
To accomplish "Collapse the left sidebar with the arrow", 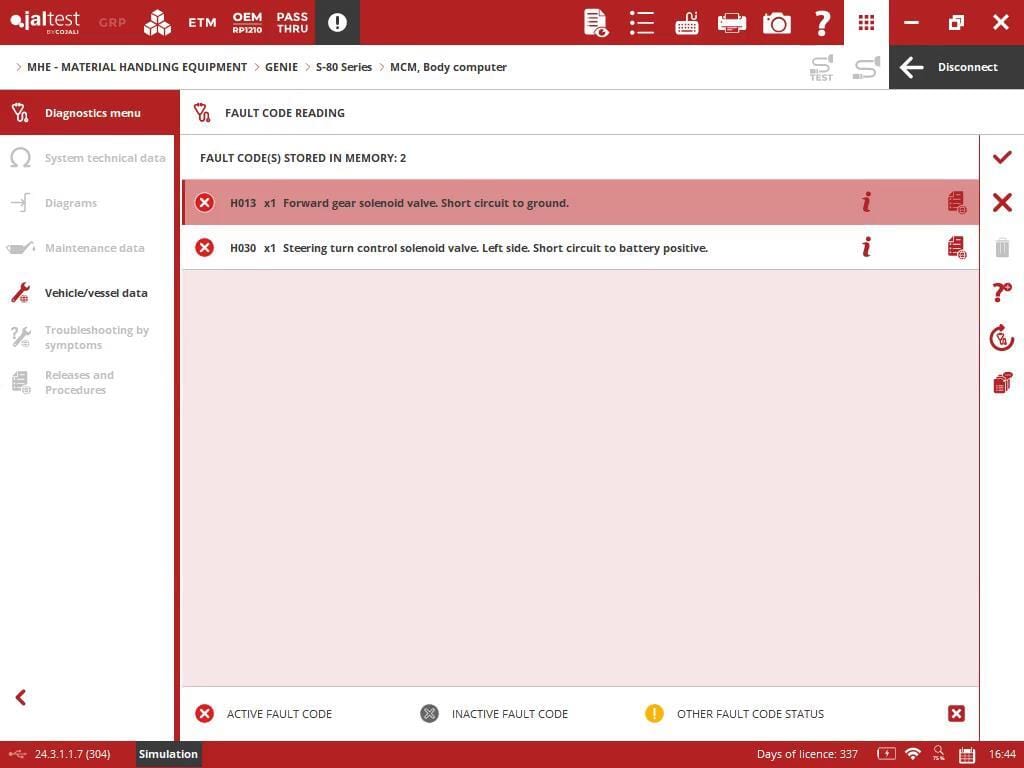I will 20,697.
